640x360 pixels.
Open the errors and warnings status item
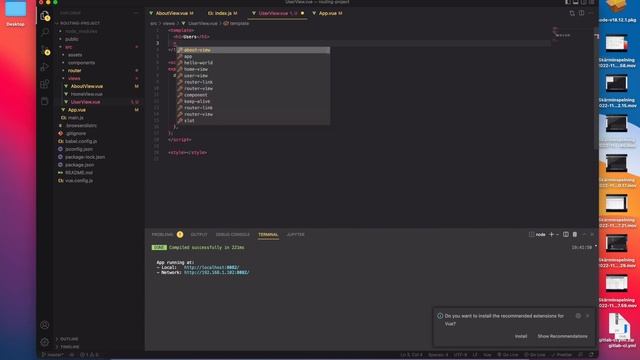[x=89, y=355]
